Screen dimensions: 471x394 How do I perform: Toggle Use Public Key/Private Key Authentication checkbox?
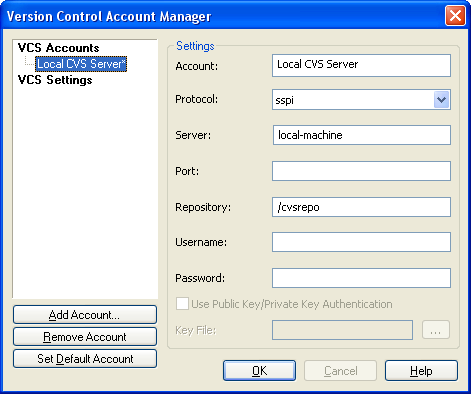click(x=182, y=304)
